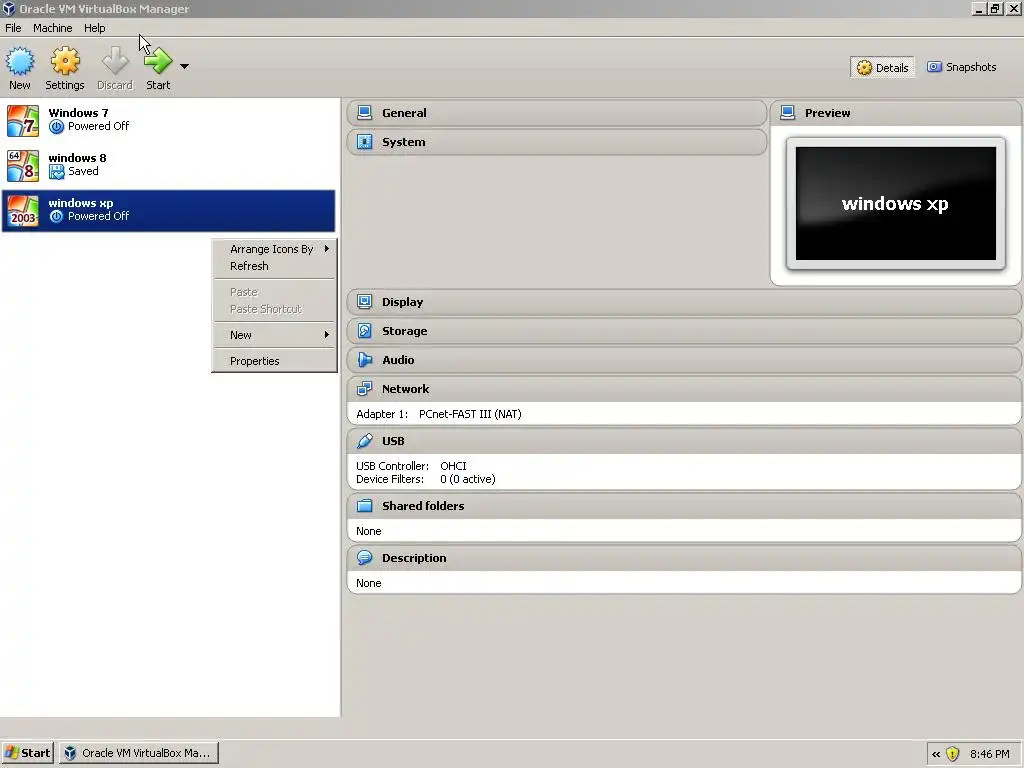Image resolution: width=1024 pixels, height=768 pixels.
Task: Open the dropdown arrow beside Start
Action: click(184, 66)
